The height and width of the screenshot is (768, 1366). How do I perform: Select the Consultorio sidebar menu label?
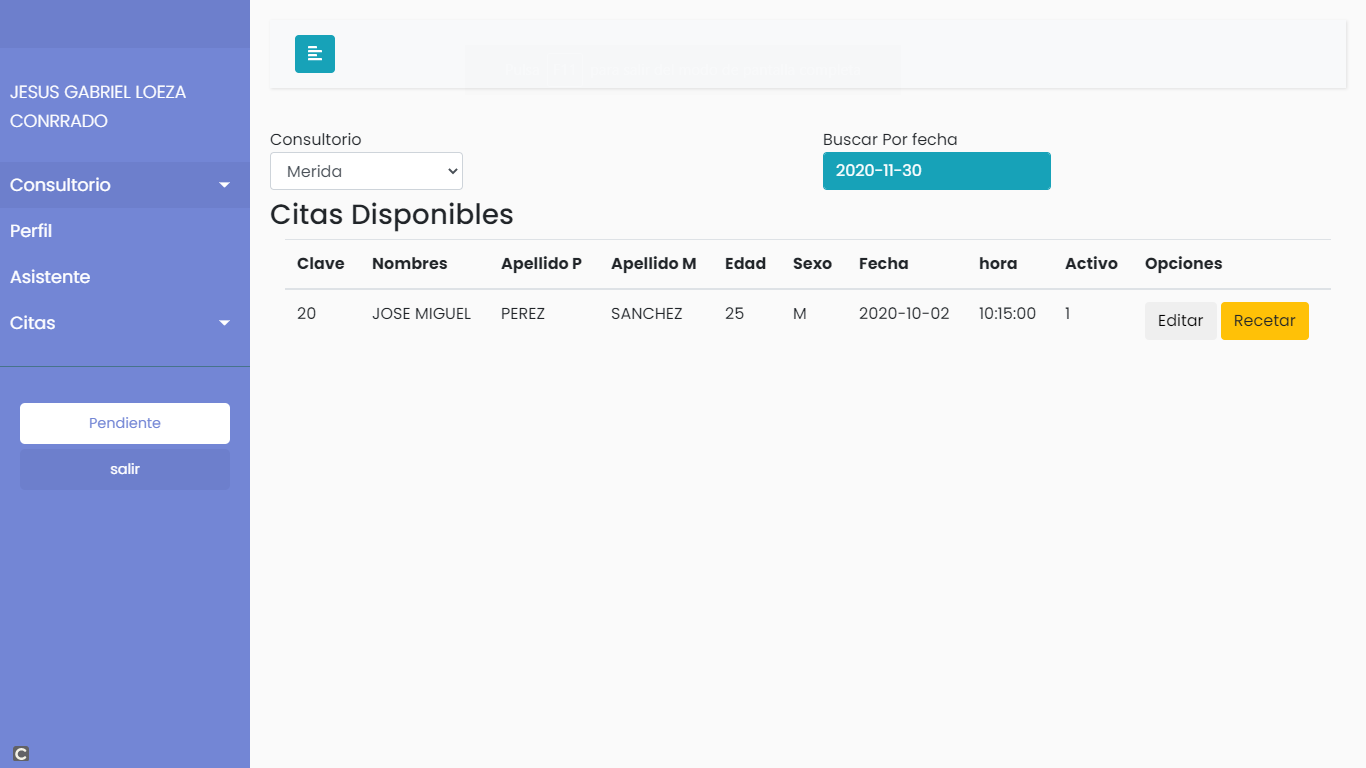click(60, 185)
